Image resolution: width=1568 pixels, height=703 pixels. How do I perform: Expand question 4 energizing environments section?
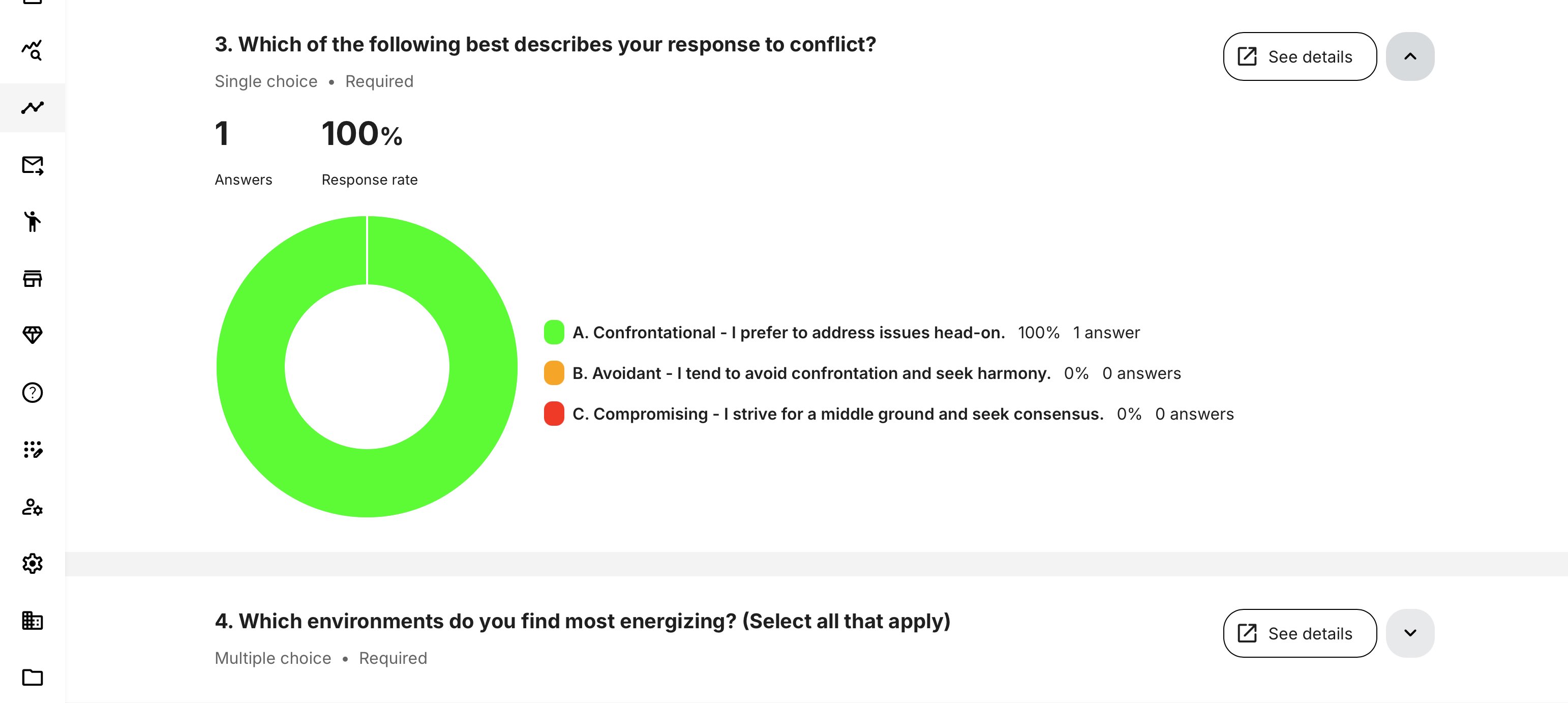pyautogui.click(x=1410, y=633)
